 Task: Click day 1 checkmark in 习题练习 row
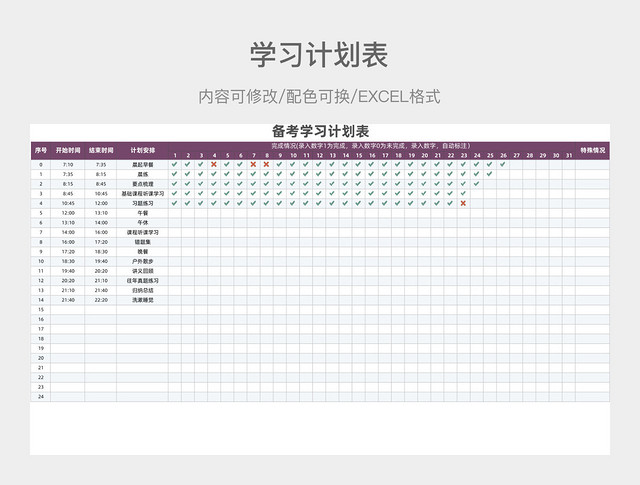click(174, 203)
